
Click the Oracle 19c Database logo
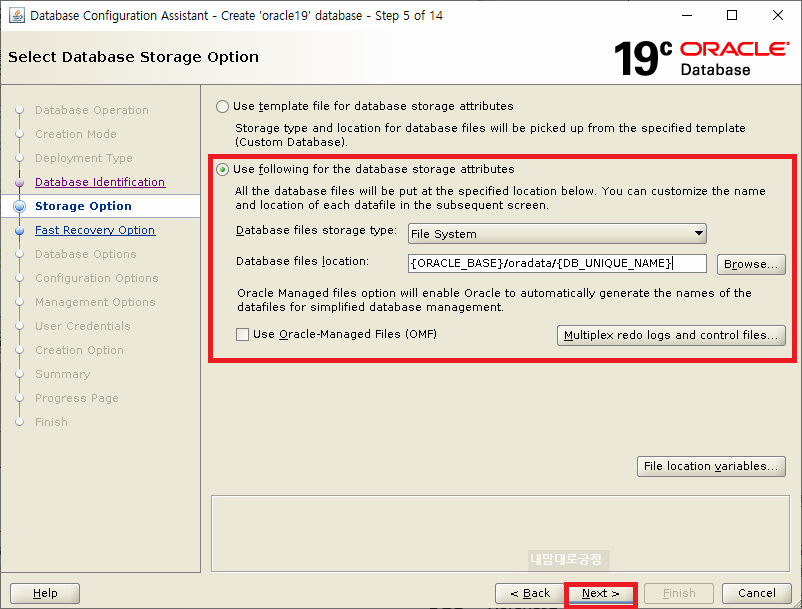coord(701,58)
